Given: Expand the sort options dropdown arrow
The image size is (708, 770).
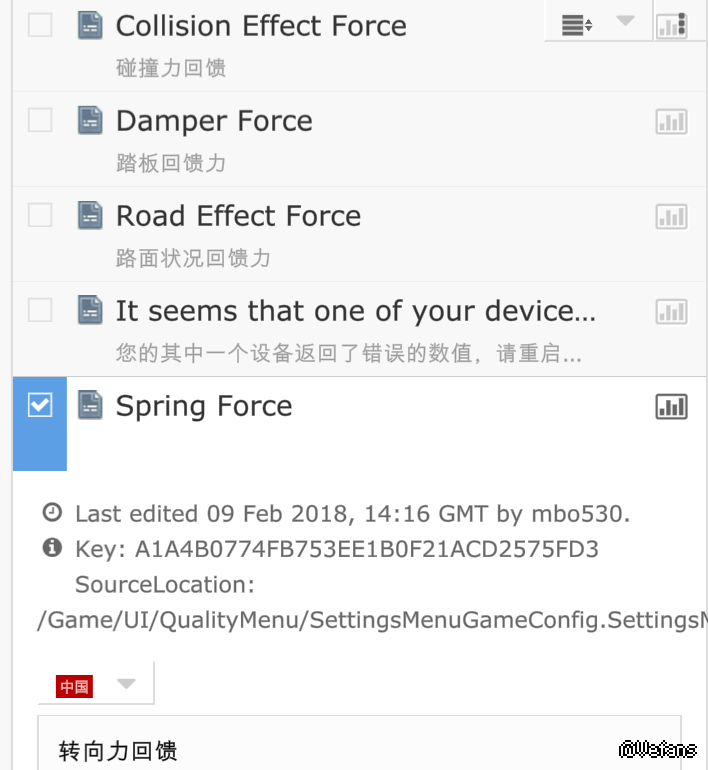Looking at the screenshot, I should [626, 21].
